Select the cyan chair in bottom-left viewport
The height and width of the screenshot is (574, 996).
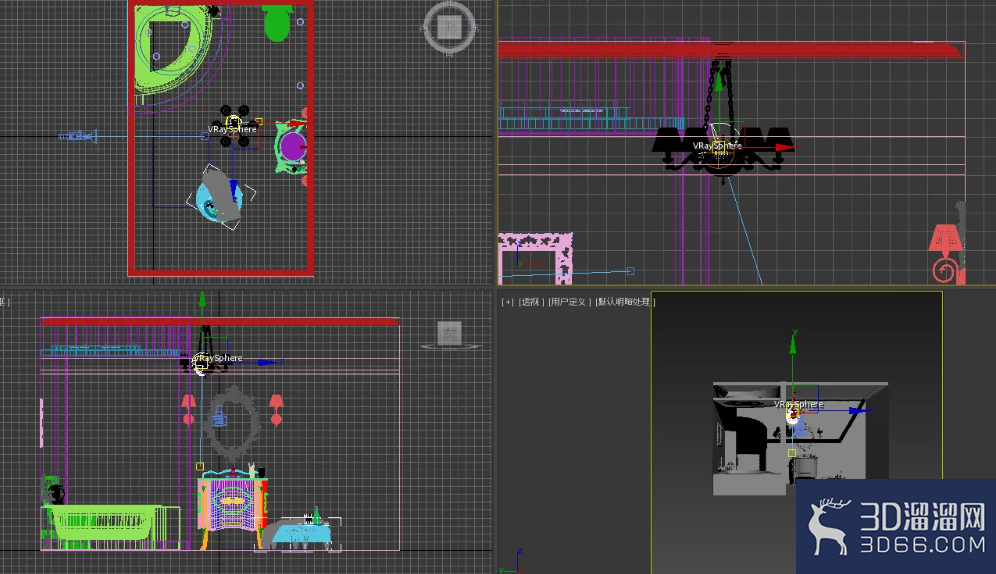tap(300, 532)
